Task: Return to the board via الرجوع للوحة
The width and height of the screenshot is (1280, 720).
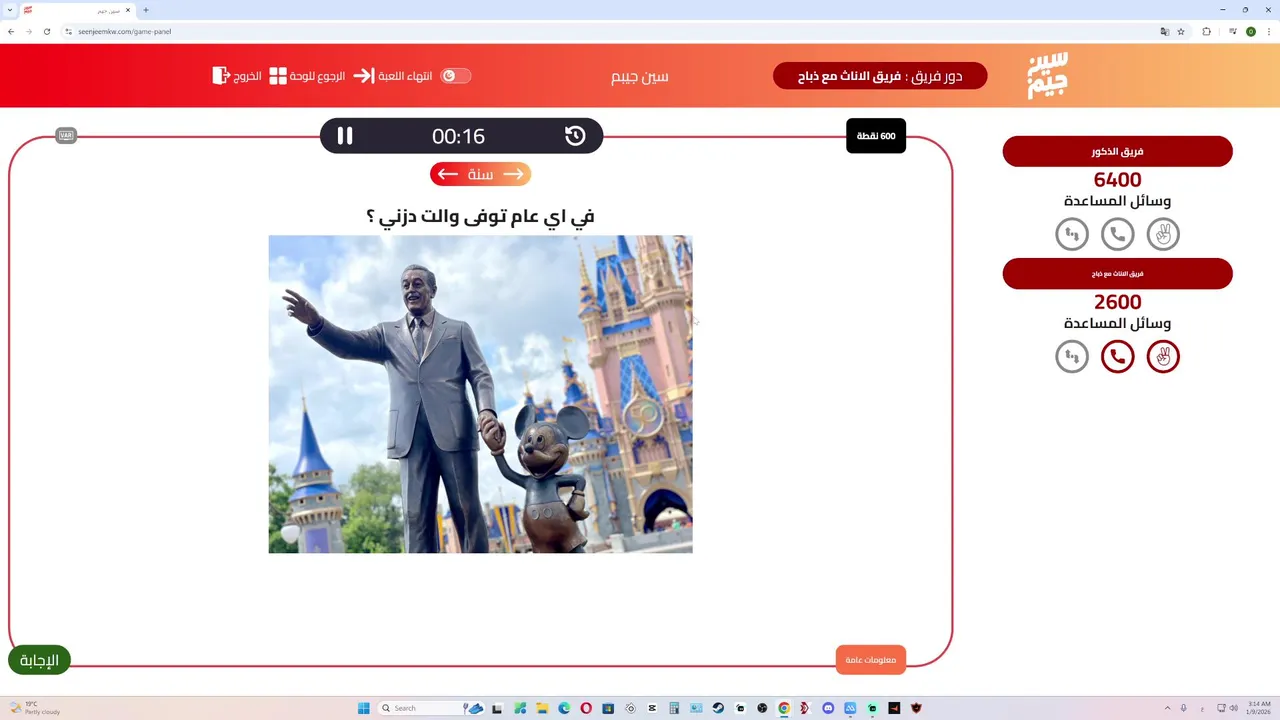Action: point(307,76)
